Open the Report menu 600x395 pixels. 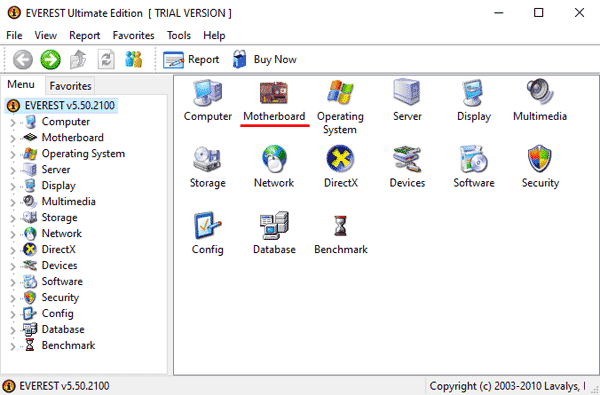(85, 36)
